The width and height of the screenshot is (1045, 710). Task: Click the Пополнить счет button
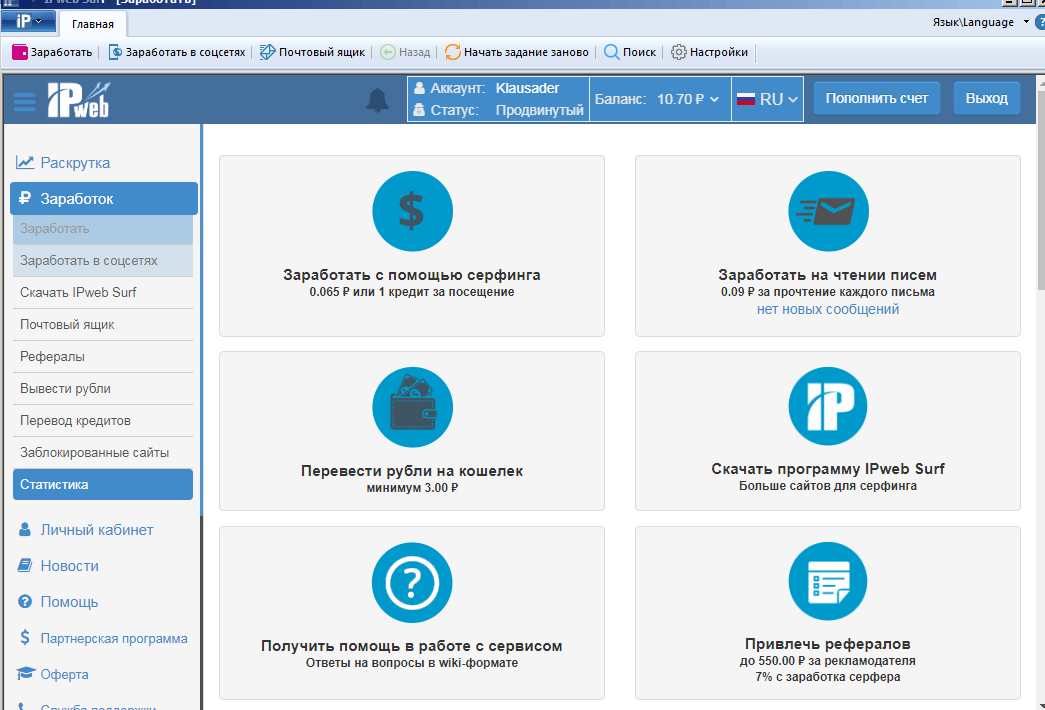pyautogui.click(x=876, y=99)
